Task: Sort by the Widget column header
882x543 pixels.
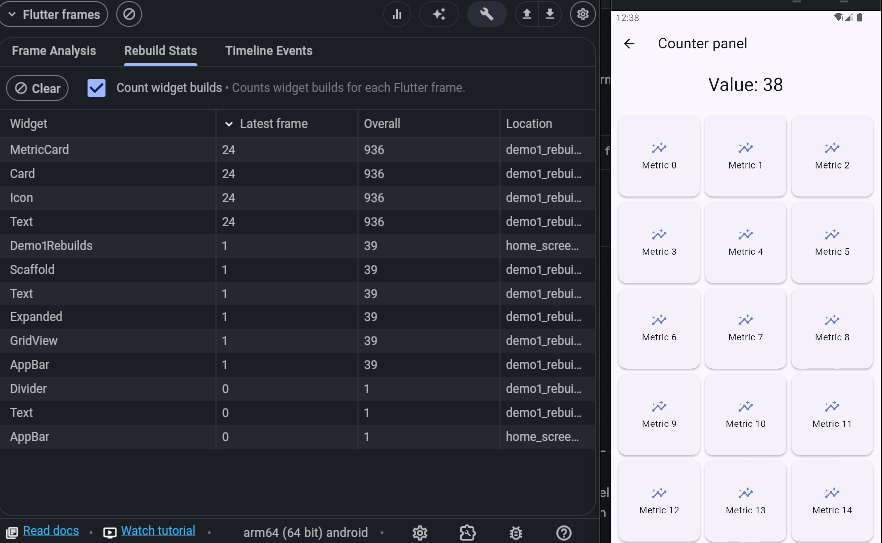Action: point(107,124)
